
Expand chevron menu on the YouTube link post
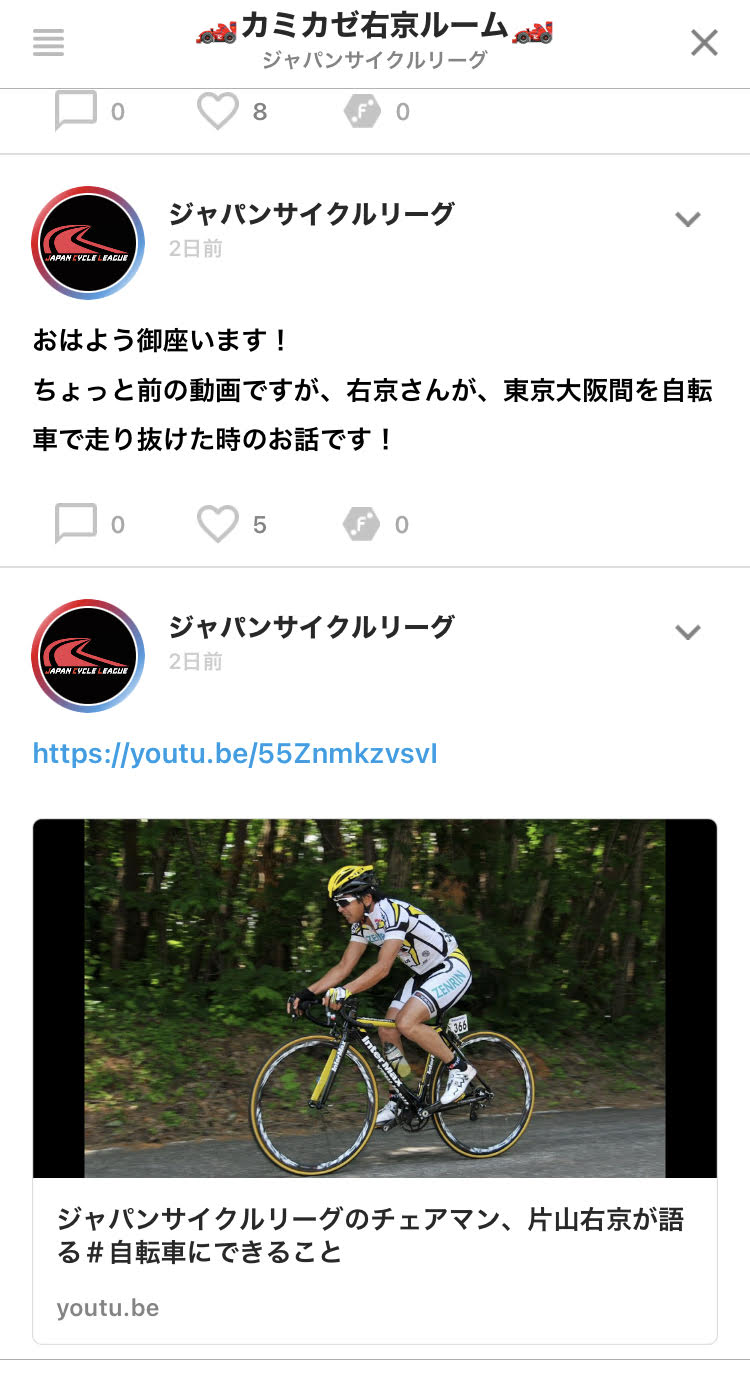(x=688, y=632)
